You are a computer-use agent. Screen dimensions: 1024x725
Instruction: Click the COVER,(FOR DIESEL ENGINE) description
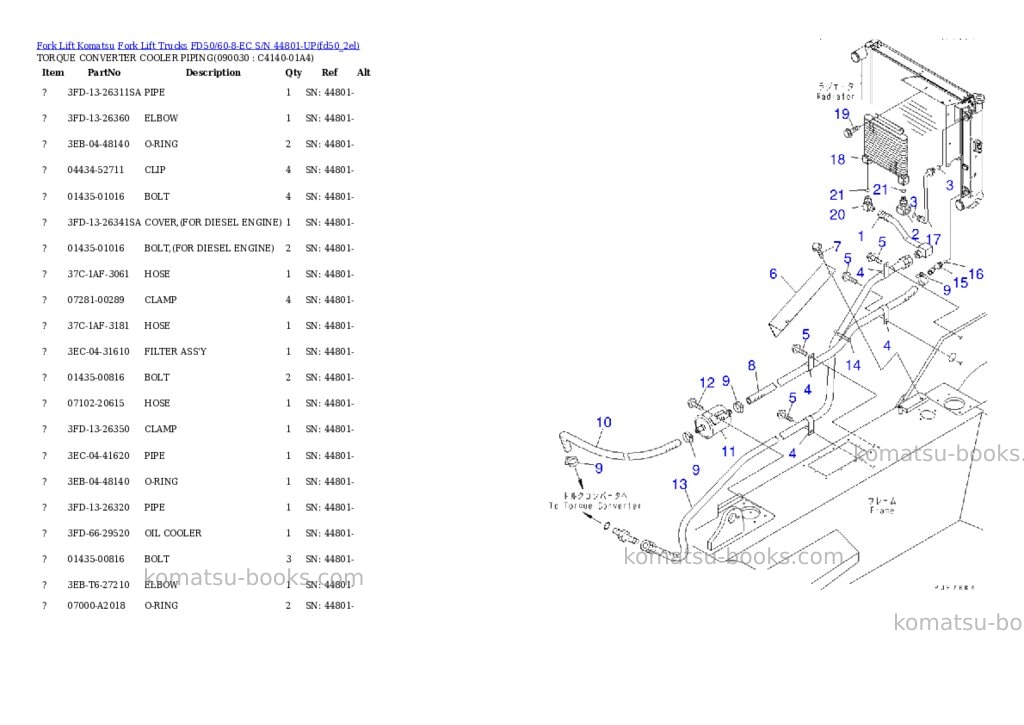(213, 223)
